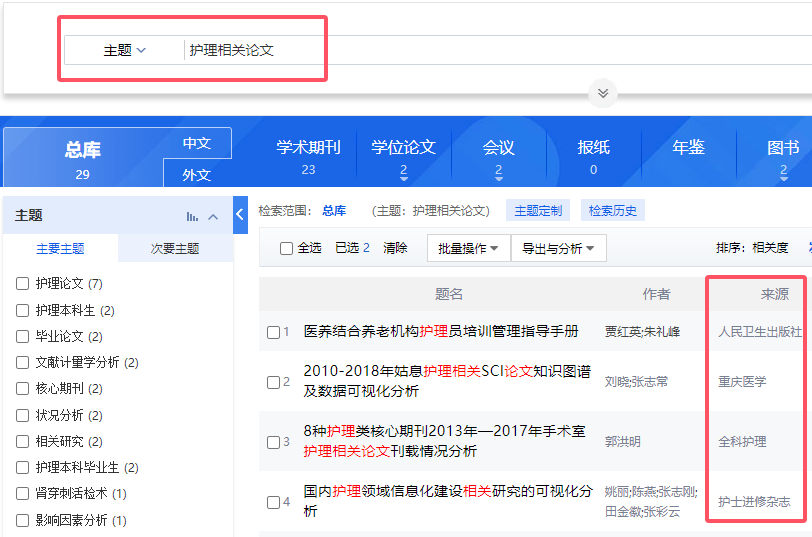Tick the 护理论文 (7) topic filter

coord(22,283)
